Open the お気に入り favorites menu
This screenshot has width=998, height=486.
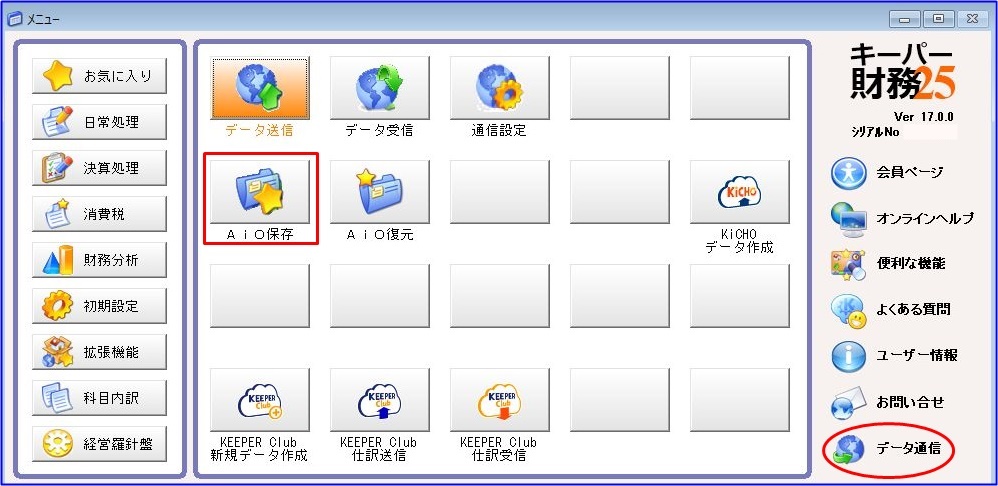[x=99, y=76]
